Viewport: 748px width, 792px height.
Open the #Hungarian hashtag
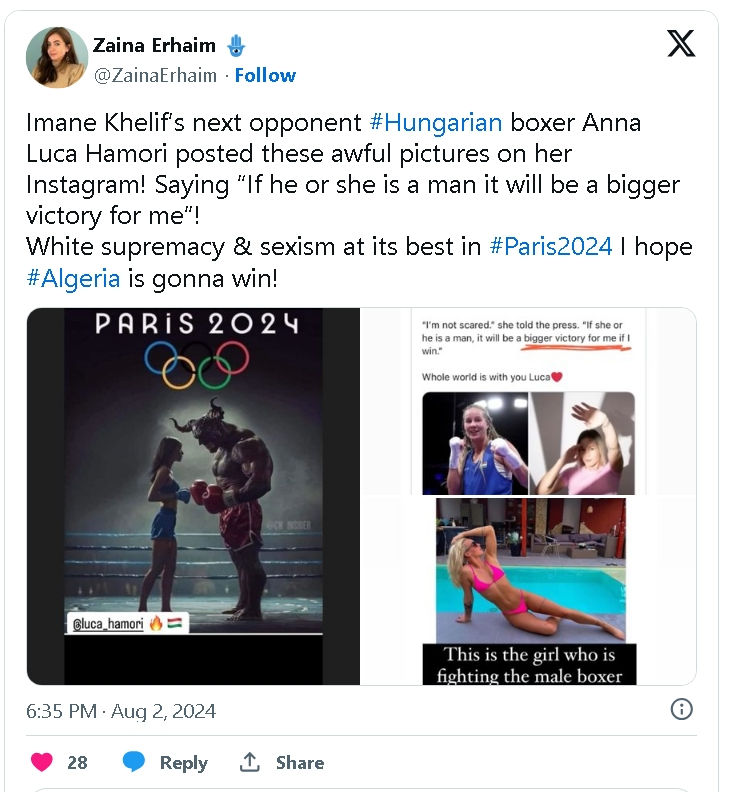tap(436, 123)
